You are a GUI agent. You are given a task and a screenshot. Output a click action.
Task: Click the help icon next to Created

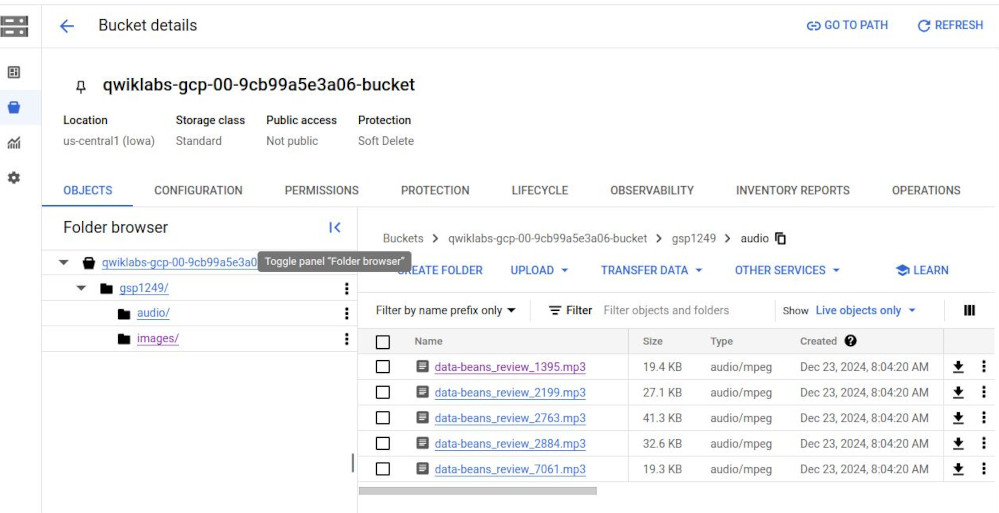pyautogui.click(x=850, y=341)
